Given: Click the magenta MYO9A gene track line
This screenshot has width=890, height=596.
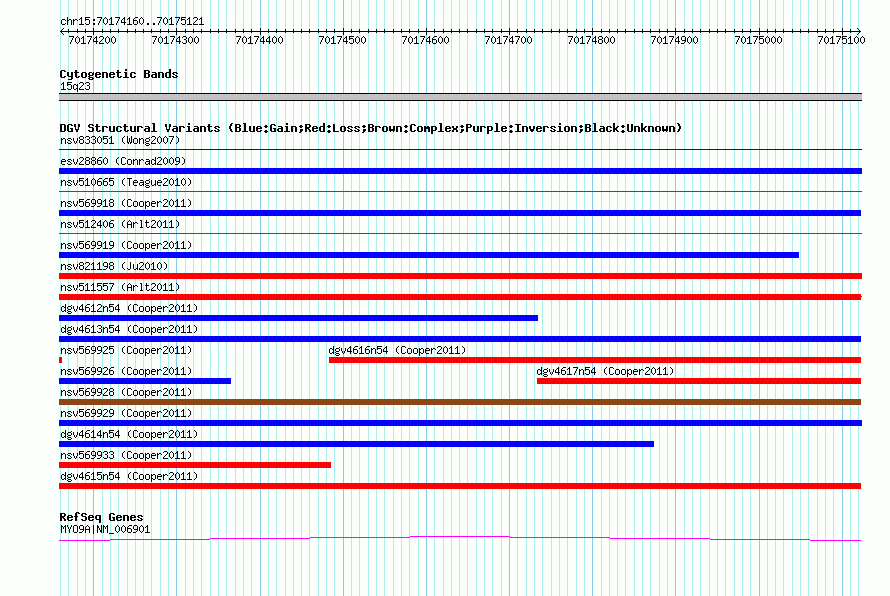Looking at the screenshot, I should tap(460, 538).
